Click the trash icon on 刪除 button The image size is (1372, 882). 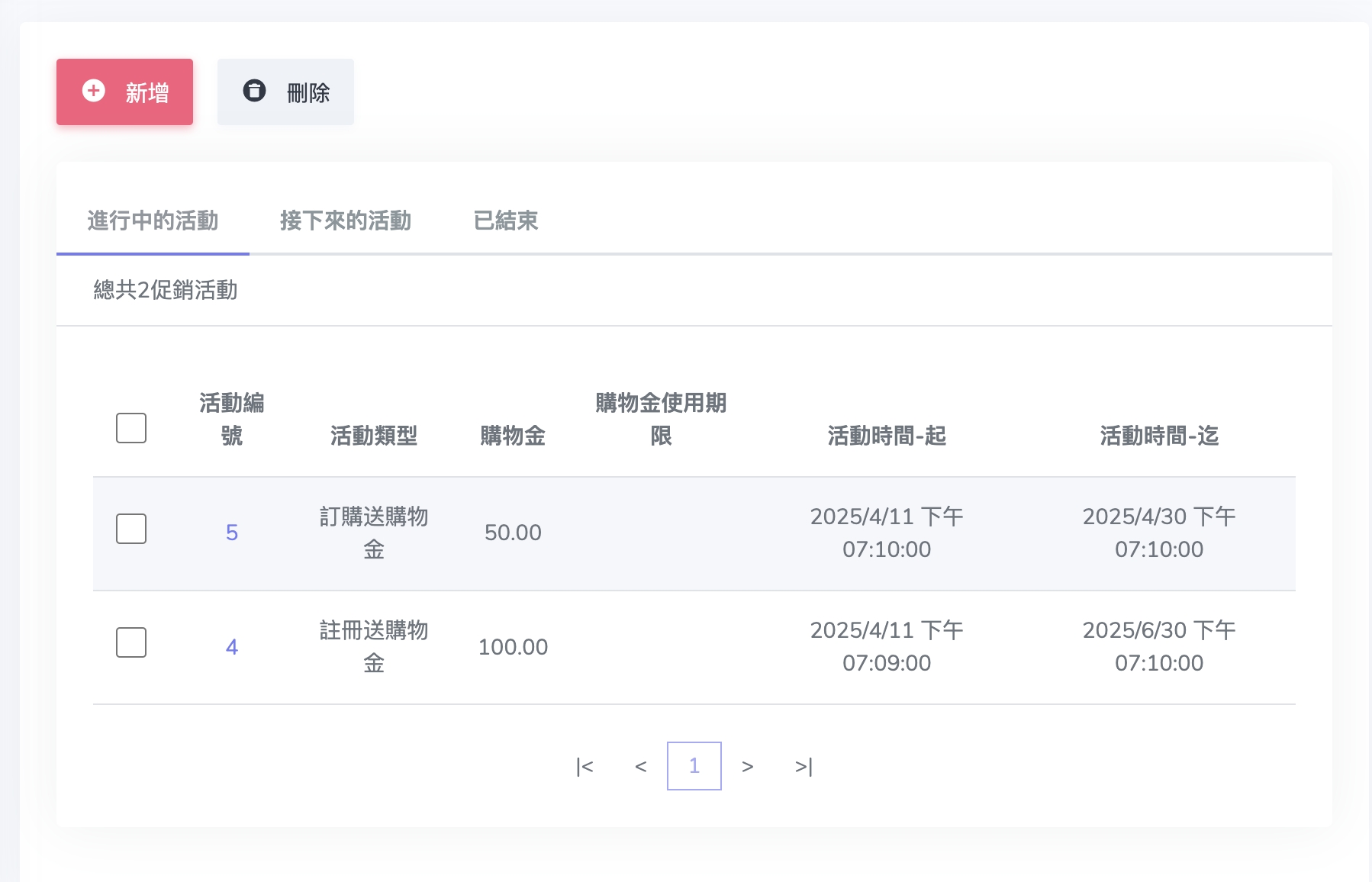point(254,92)
